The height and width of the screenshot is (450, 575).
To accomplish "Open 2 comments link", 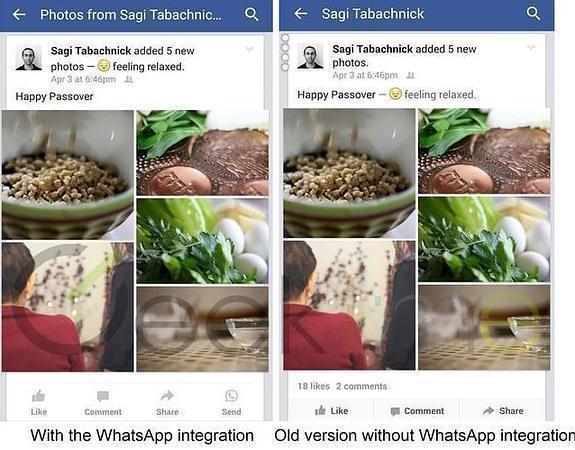I will pyautogui.click(x=362, y=386).
